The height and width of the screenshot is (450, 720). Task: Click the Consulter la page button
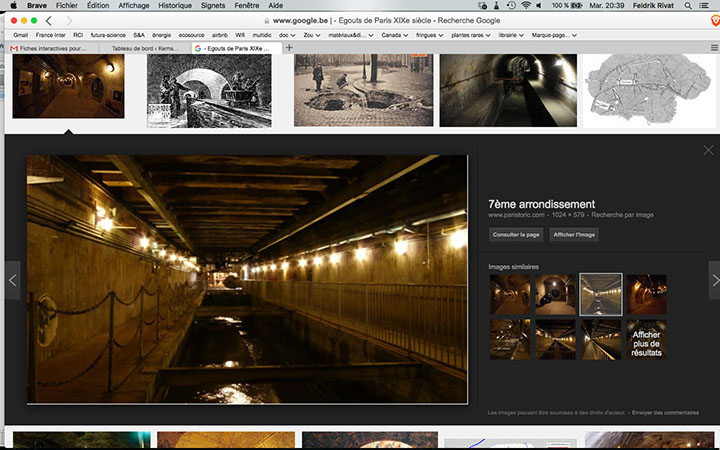[x=516, y=234]
